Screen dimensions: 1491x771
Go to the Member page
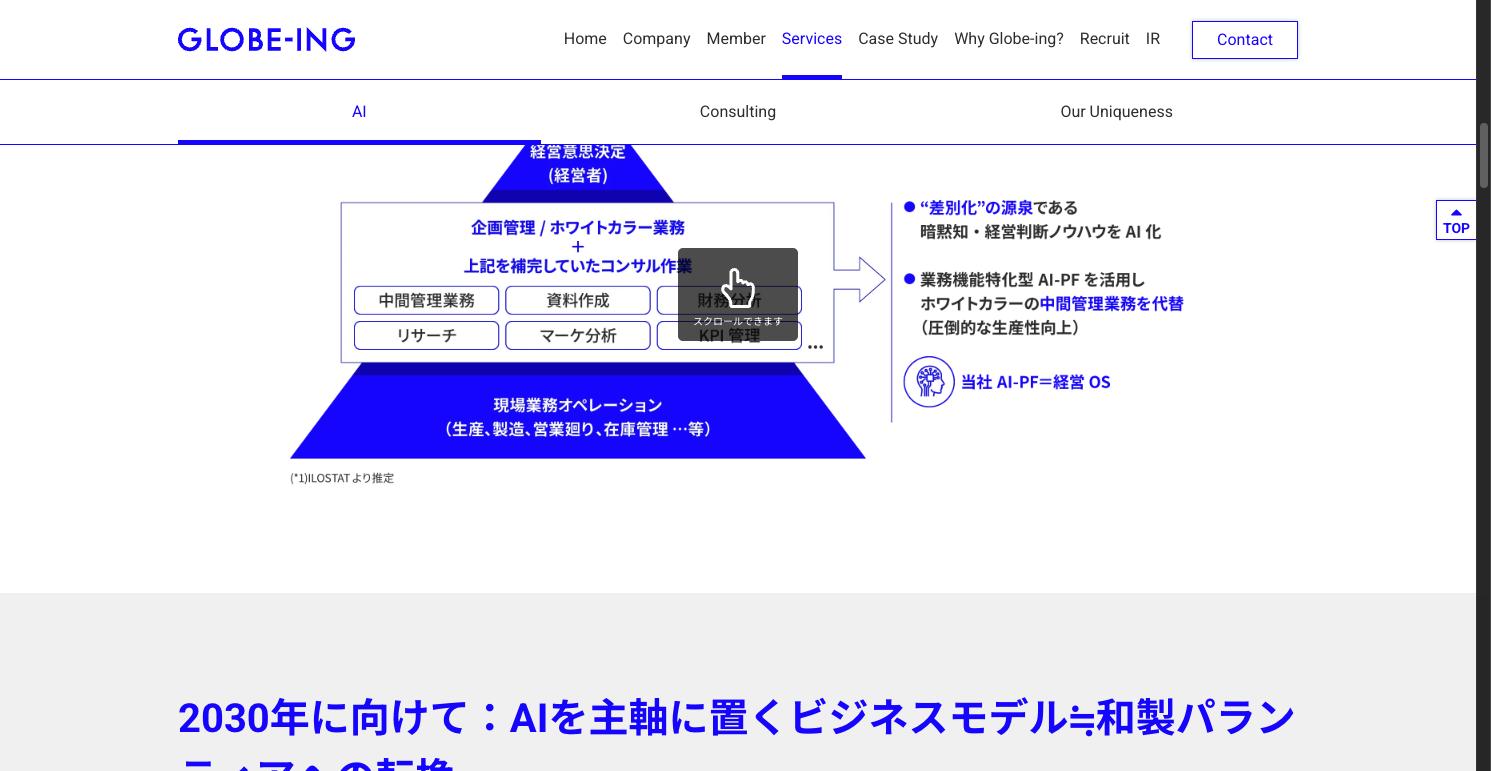coord(736,39)
